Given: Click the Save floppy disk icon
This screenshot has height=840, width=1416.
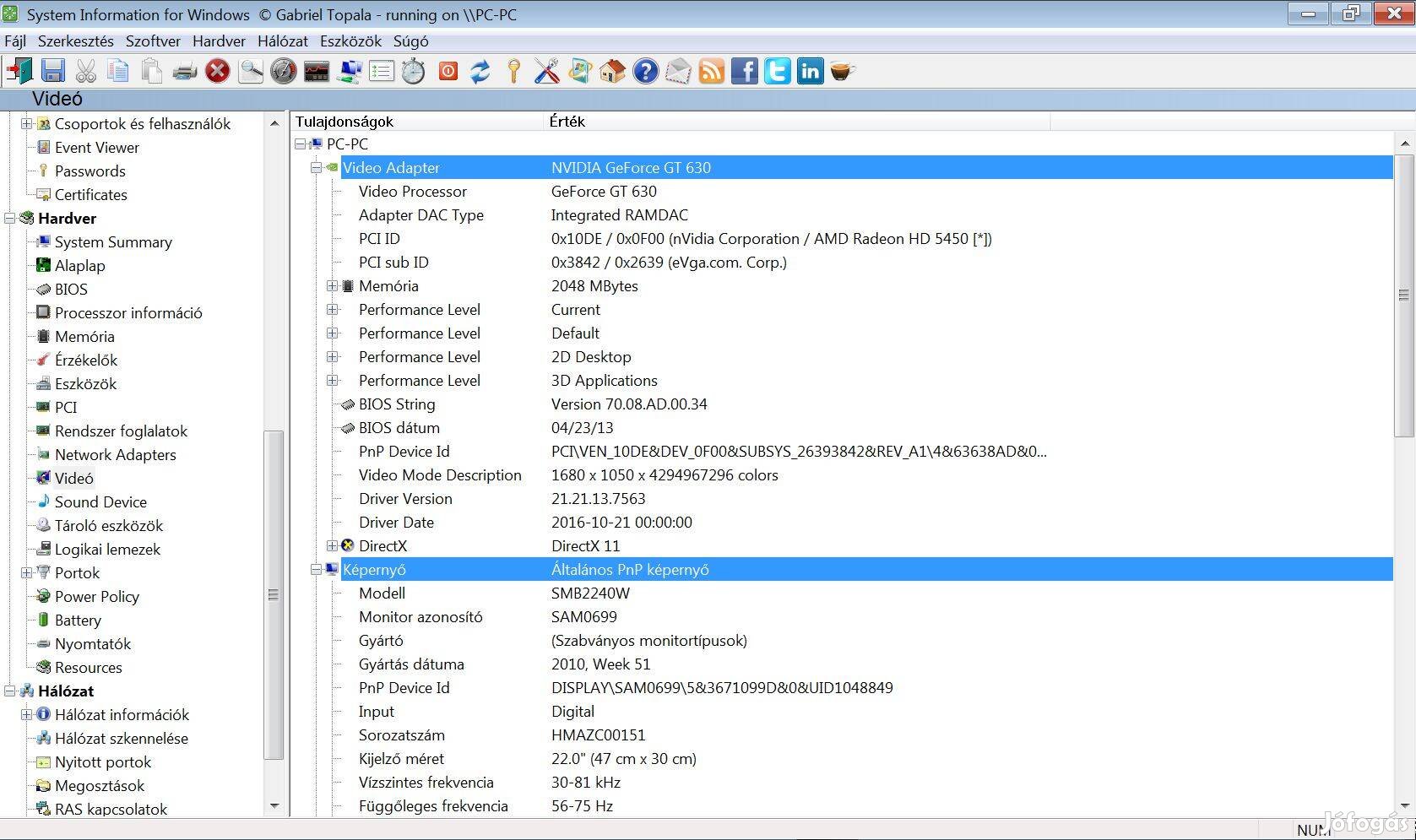Looking at the screenshot, I should tap(53, 71).
